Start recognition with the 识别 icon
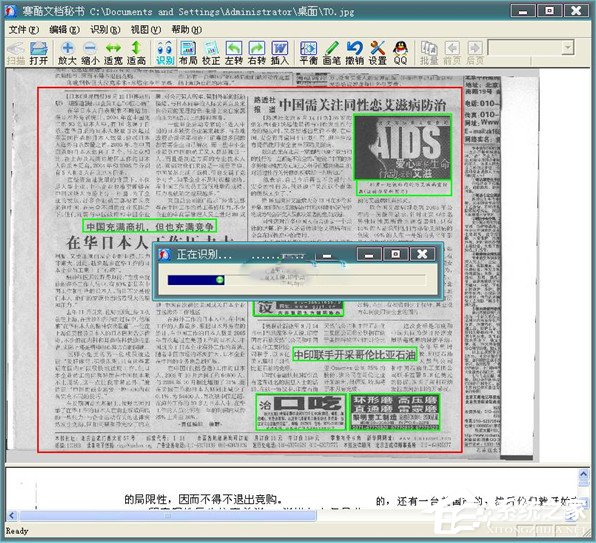Screen dimensions: 596x543 click(x=165, y=53)
